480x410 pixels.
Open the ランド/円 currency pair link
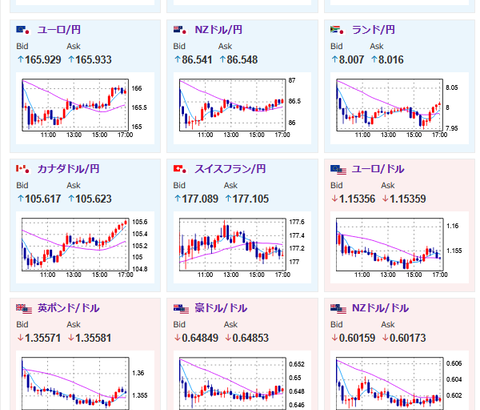click(373, 30)
